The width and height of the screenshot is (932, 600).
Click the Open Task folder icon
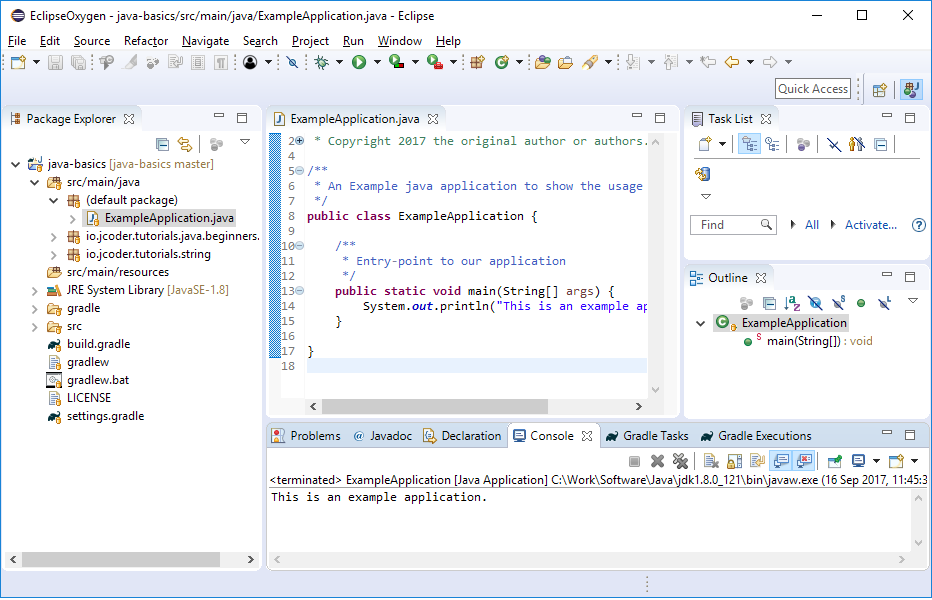[565, 62]
